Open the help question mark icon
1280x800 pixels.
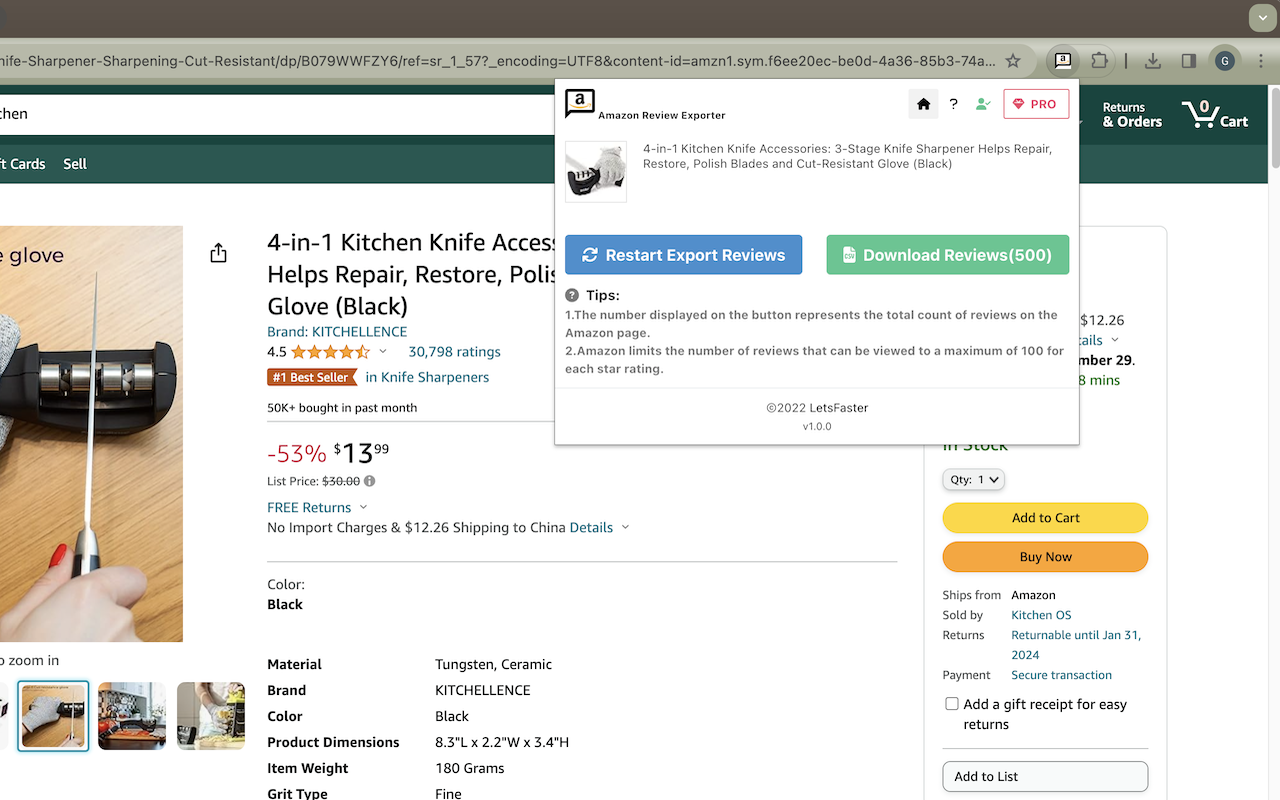(x=953, y=103)
